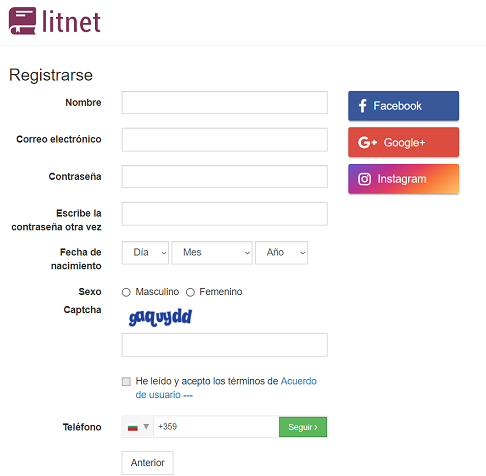The height and width of the screenshot is (476, 486).
Task: Click the Google+ G icon
Action: point(367,142)
